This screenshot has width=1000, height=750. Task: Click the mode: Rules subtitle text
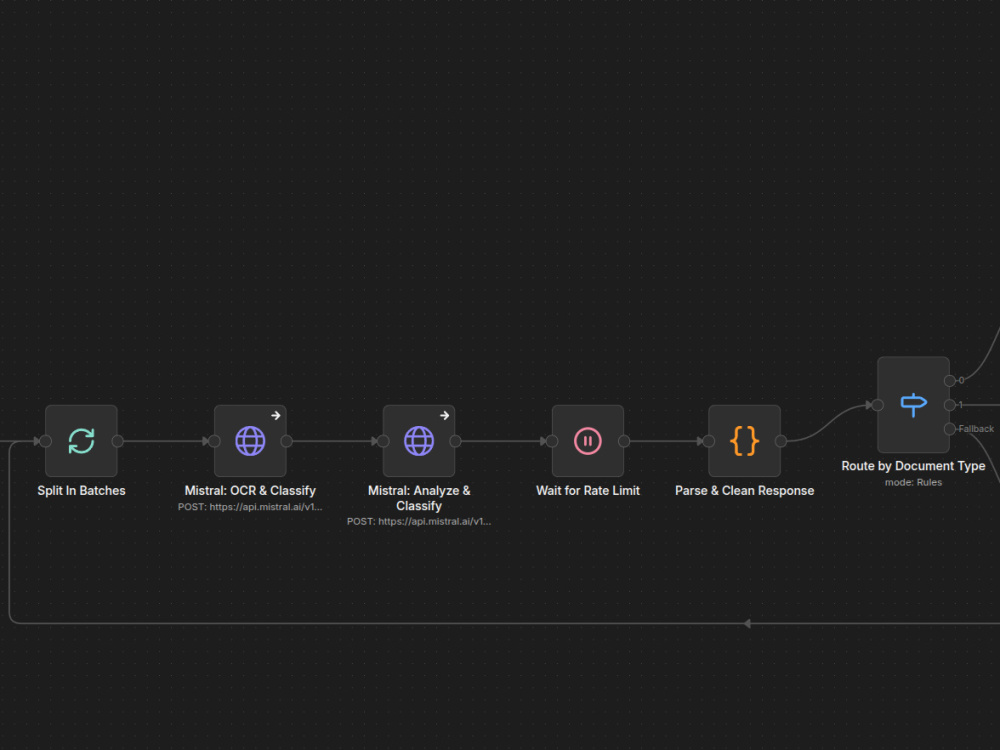coord(913,482)
